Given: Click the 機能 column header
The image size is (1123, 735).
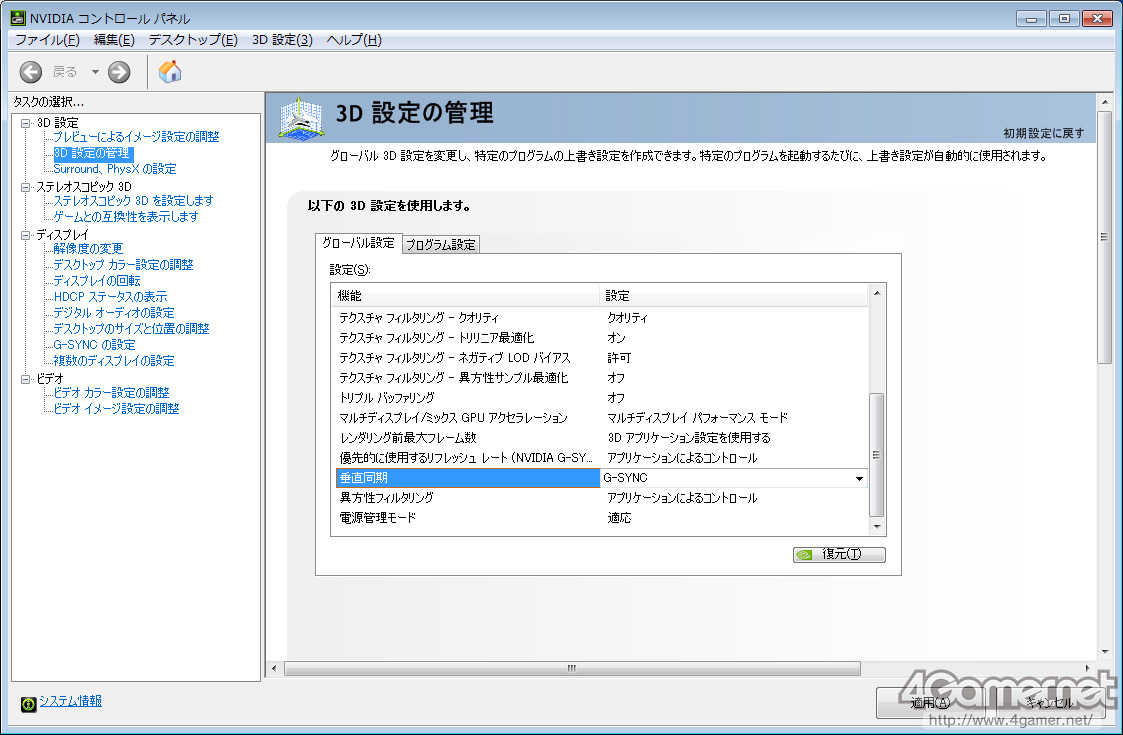Looking at the screenshot, I should 466,295.
